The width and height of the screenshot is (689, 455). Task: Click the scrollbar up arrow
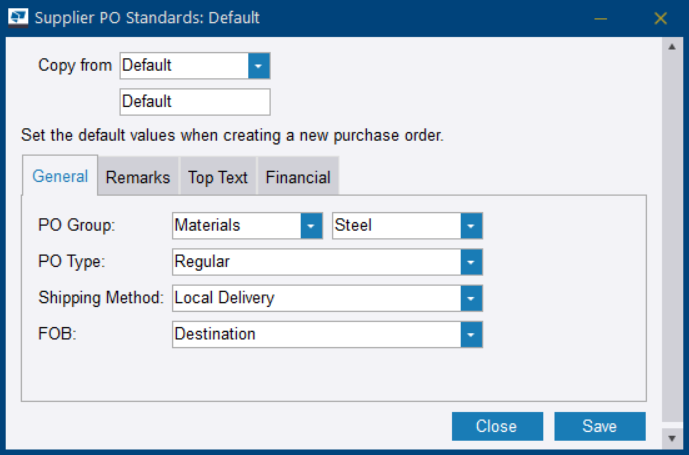pyautogui.click(x=672, y=47)
